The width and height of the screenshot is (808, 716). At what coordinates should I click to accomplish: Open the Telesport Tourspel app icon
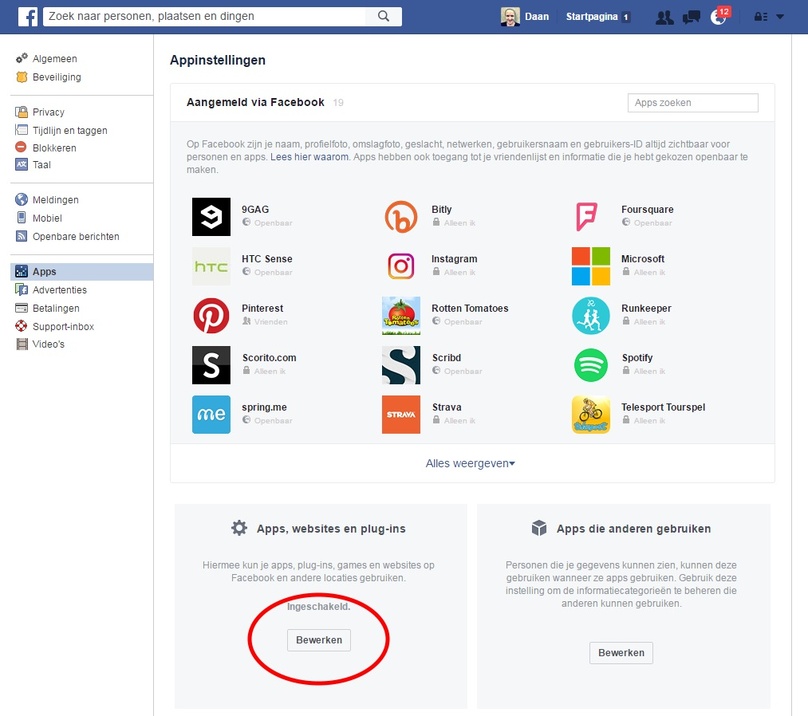tap(591, 414)
